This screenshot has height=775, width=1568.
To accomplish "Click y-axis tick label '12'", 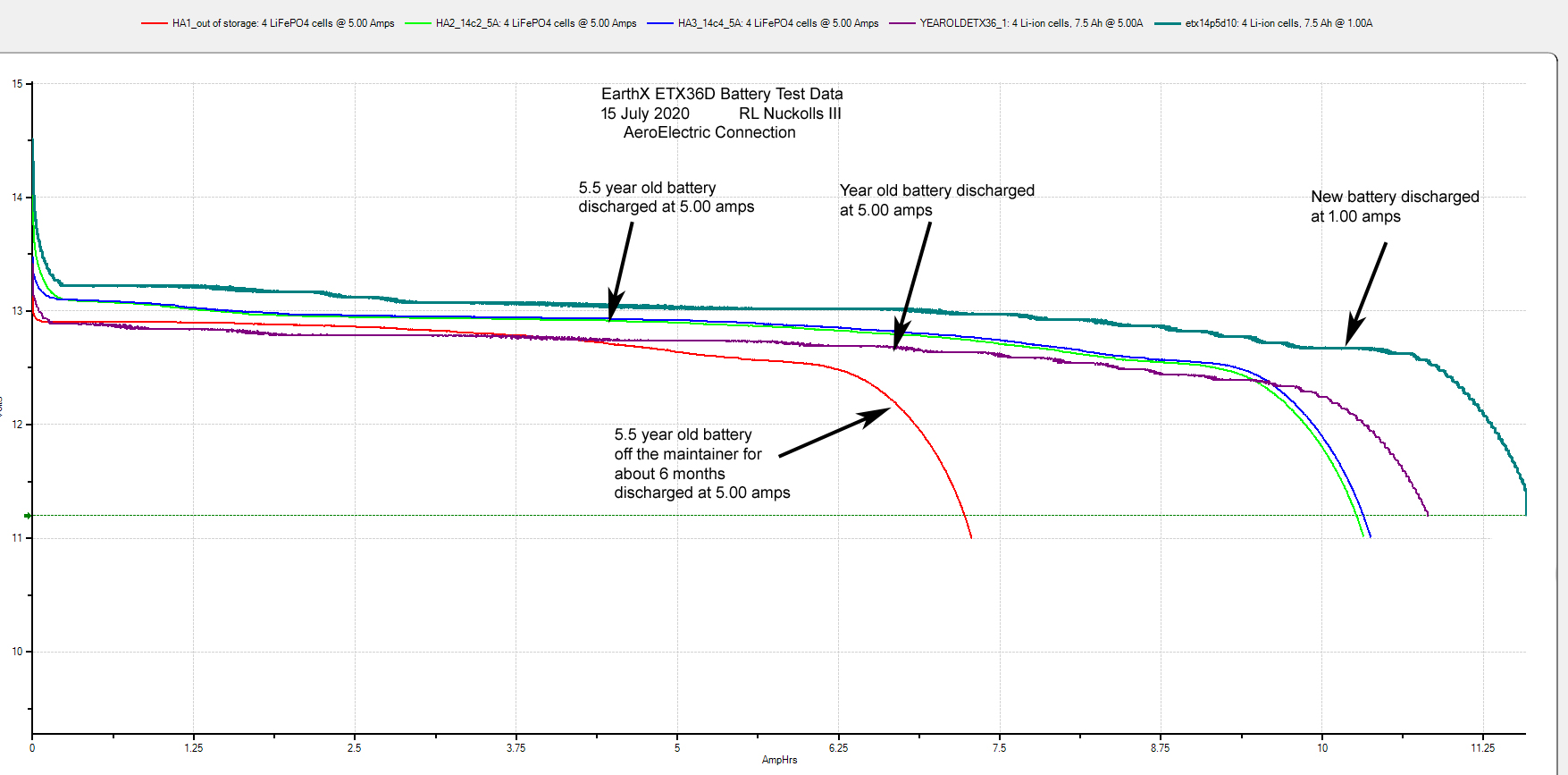I will point(17,425).
